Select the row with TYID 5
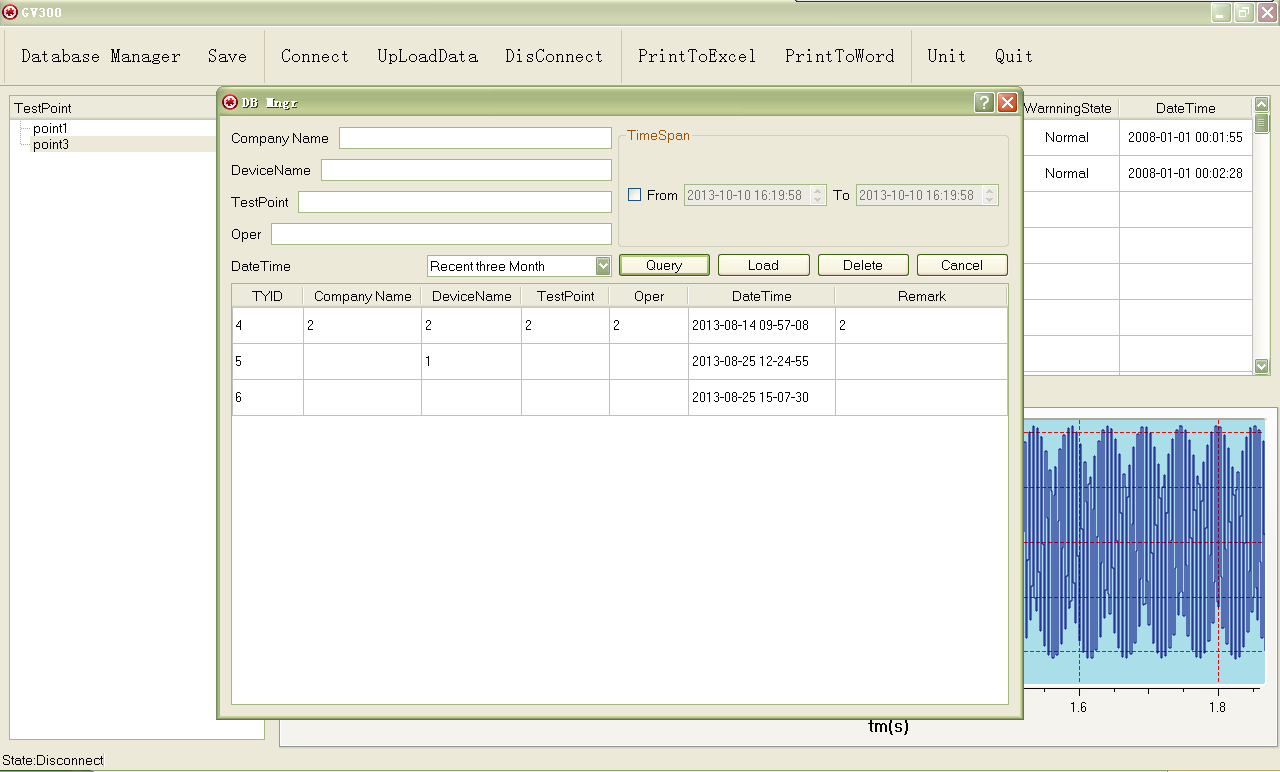This screenshot has width=1280, height=772. (x=619, y=362)
